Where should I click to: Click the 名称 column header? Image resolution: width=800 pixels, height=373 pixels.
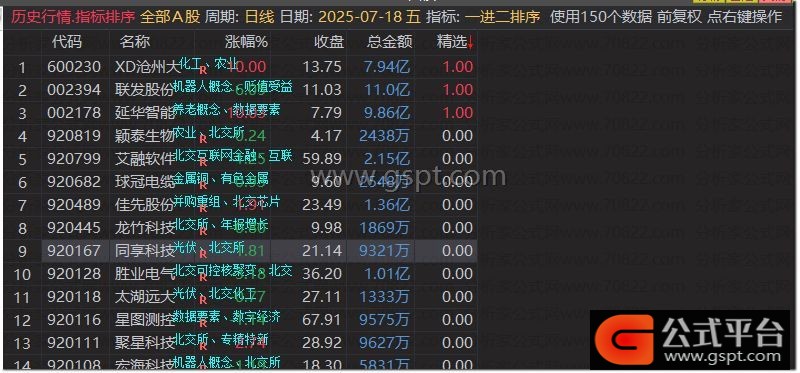(135, 42)
